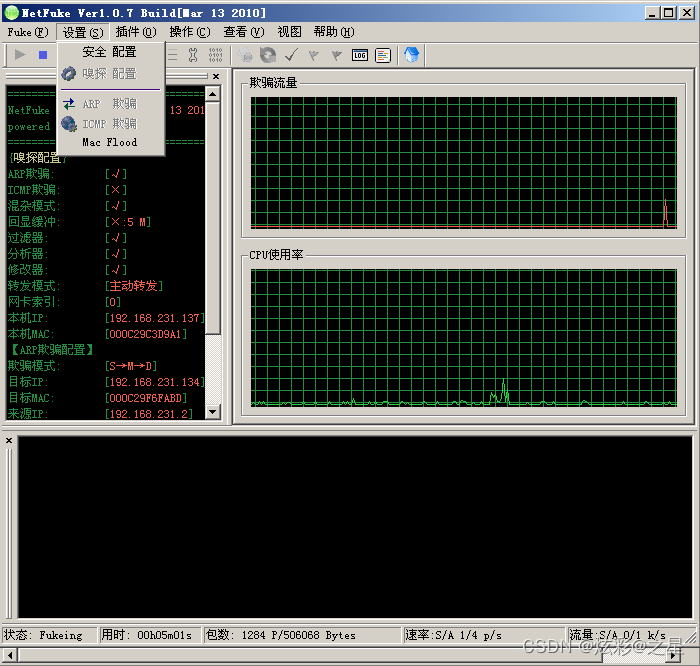Close the left configuration panel
Screen dimensions: 700x666
point(216,76)
